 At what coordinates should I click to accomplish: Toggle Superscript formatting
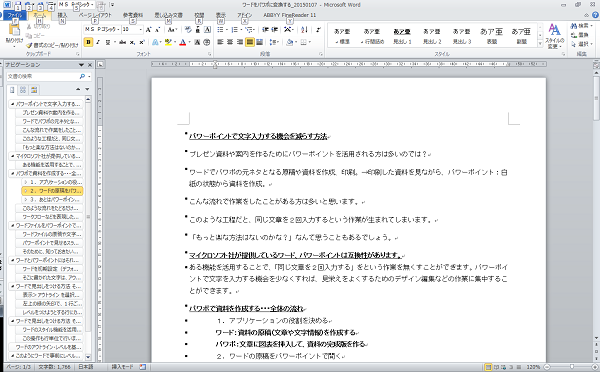click(141, 42)
